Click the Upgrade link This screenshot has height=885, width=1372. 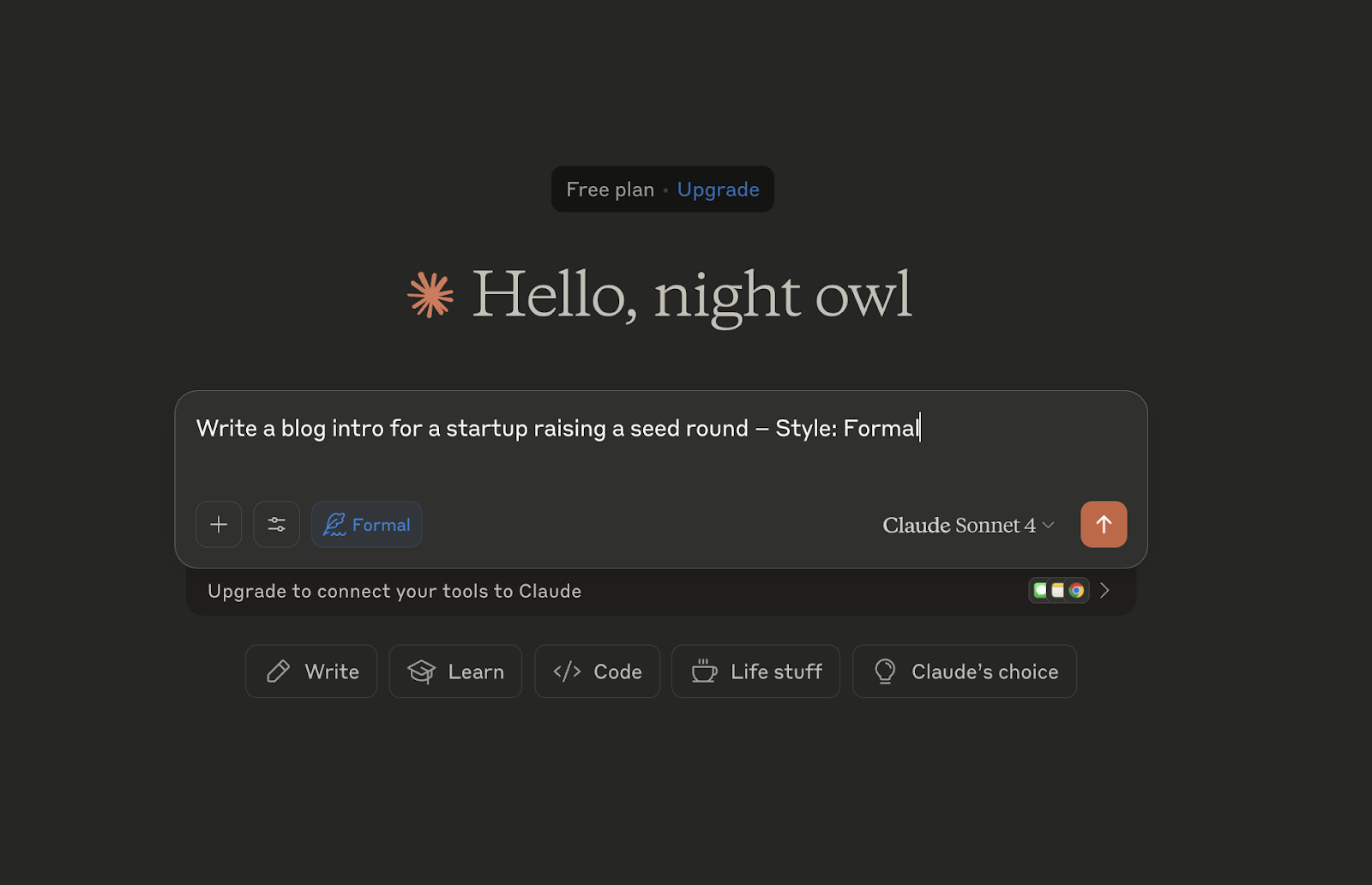(719, 190)
